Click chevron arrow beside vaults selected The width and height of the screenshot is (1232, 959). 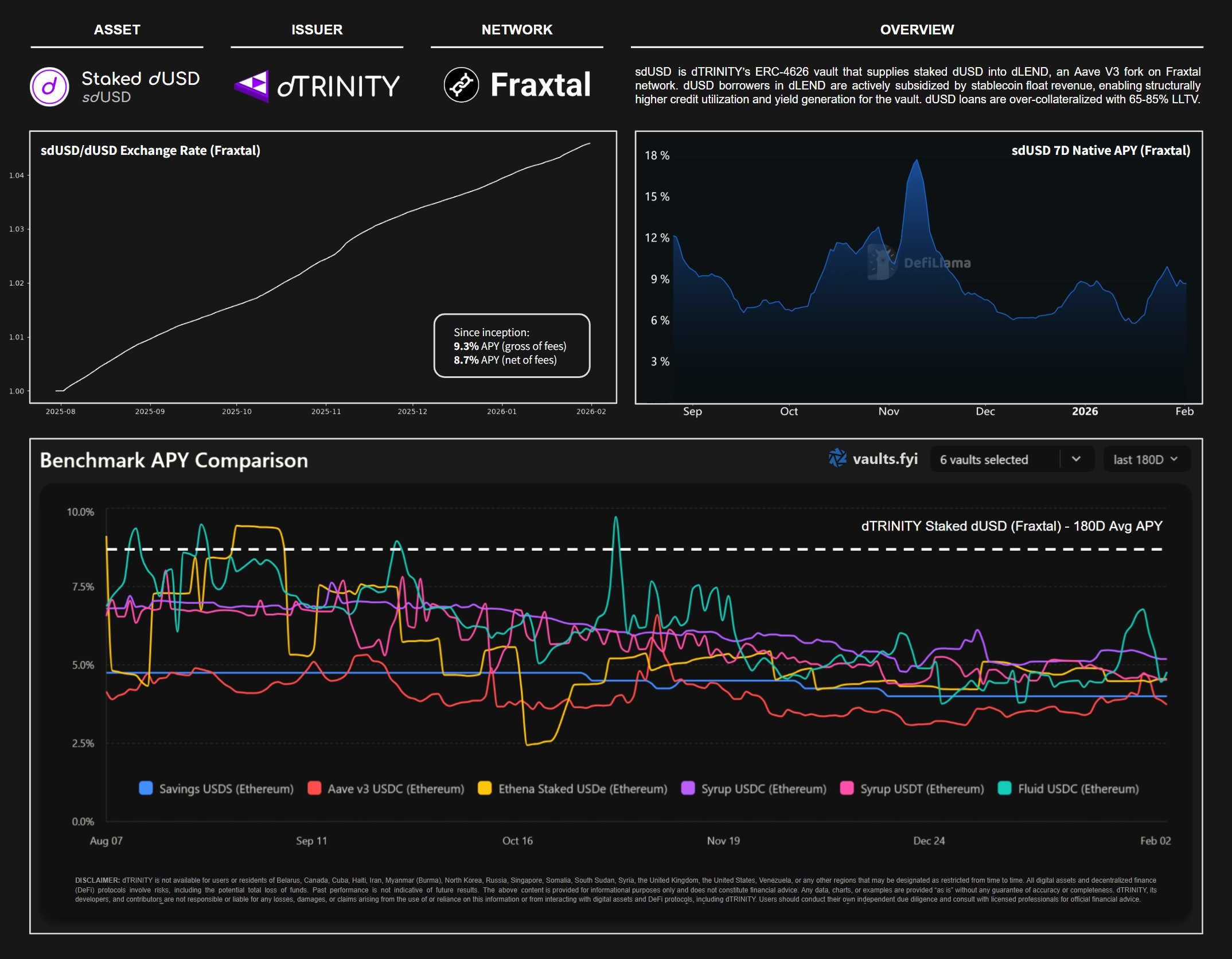[x=1076, y=459]
